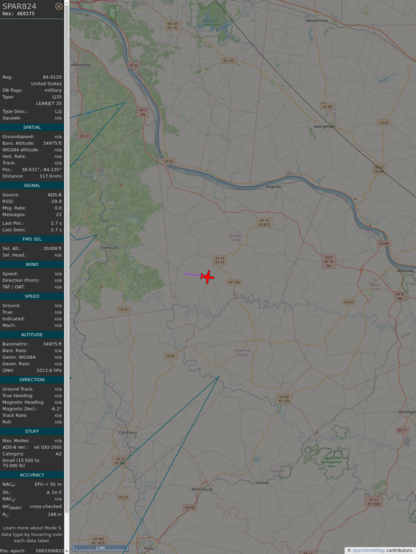Click the DIRECTION section header
The height and width of the screenshot is (554, 416).
click(x=32, y=380)
